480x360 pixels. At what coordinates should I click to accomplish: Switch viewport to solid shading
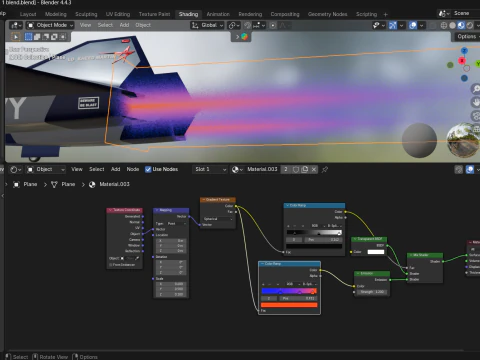[452, 25]
